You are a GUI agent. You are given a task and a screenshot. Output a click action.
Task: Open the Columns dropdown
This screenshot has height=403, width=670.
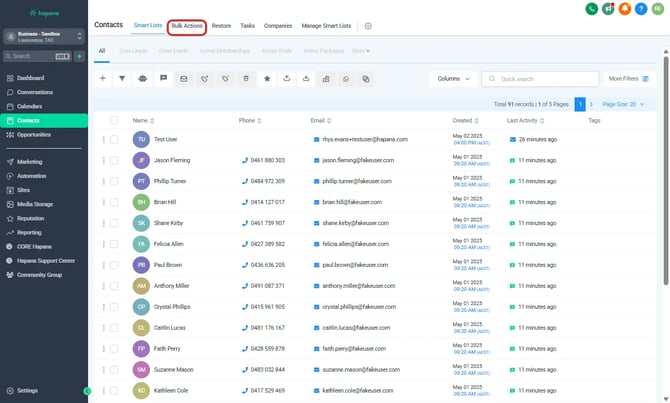(453, 78)
